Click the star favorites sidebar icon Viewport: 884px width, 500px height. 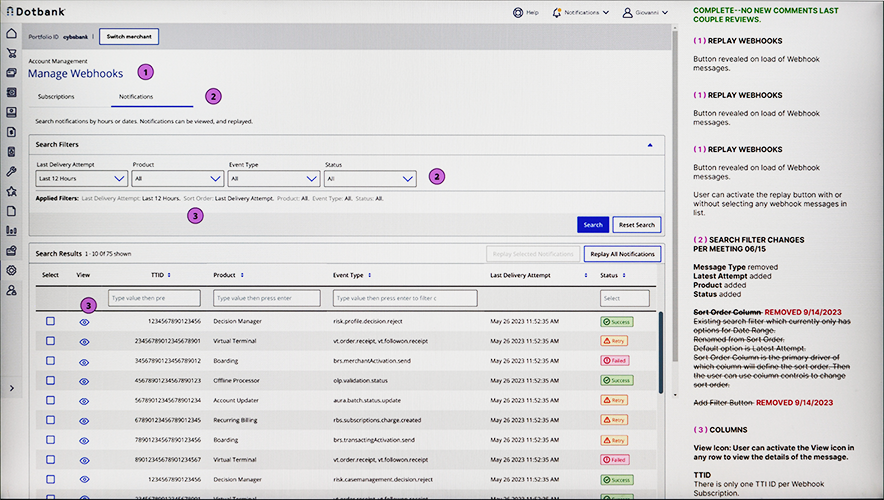11,191
